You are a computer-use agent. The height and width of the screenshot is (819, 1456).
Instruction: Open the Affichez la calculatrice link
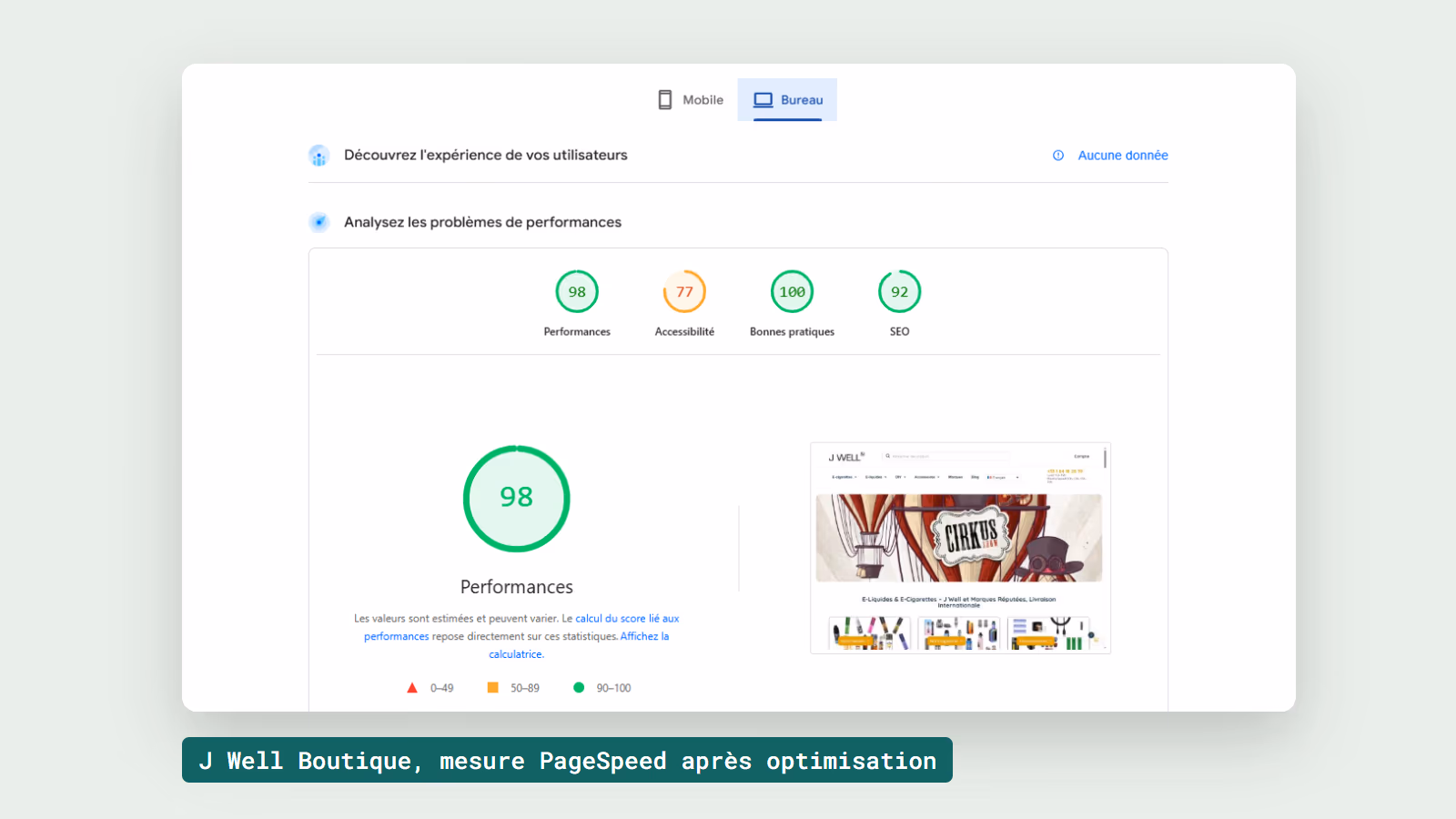click(x=579, y=645)
